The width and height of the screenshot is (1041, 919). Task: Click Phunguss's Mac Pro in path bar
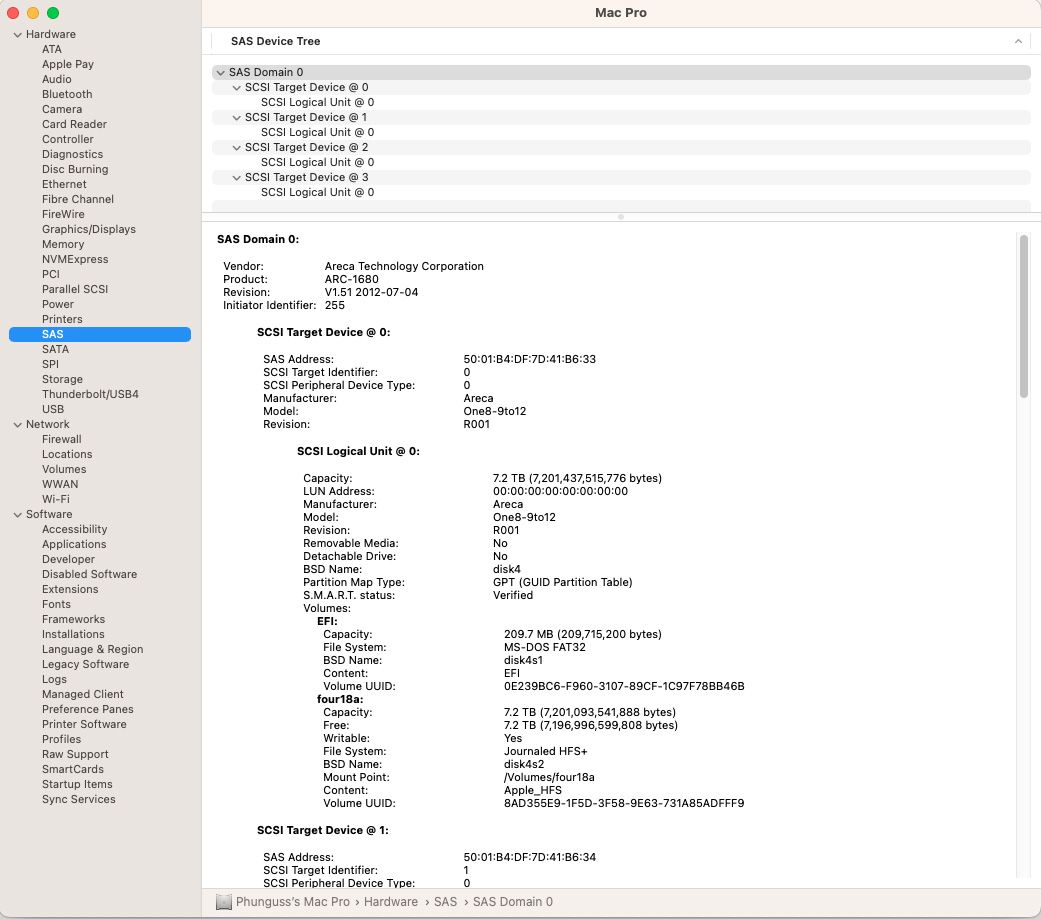pos(293,902)
